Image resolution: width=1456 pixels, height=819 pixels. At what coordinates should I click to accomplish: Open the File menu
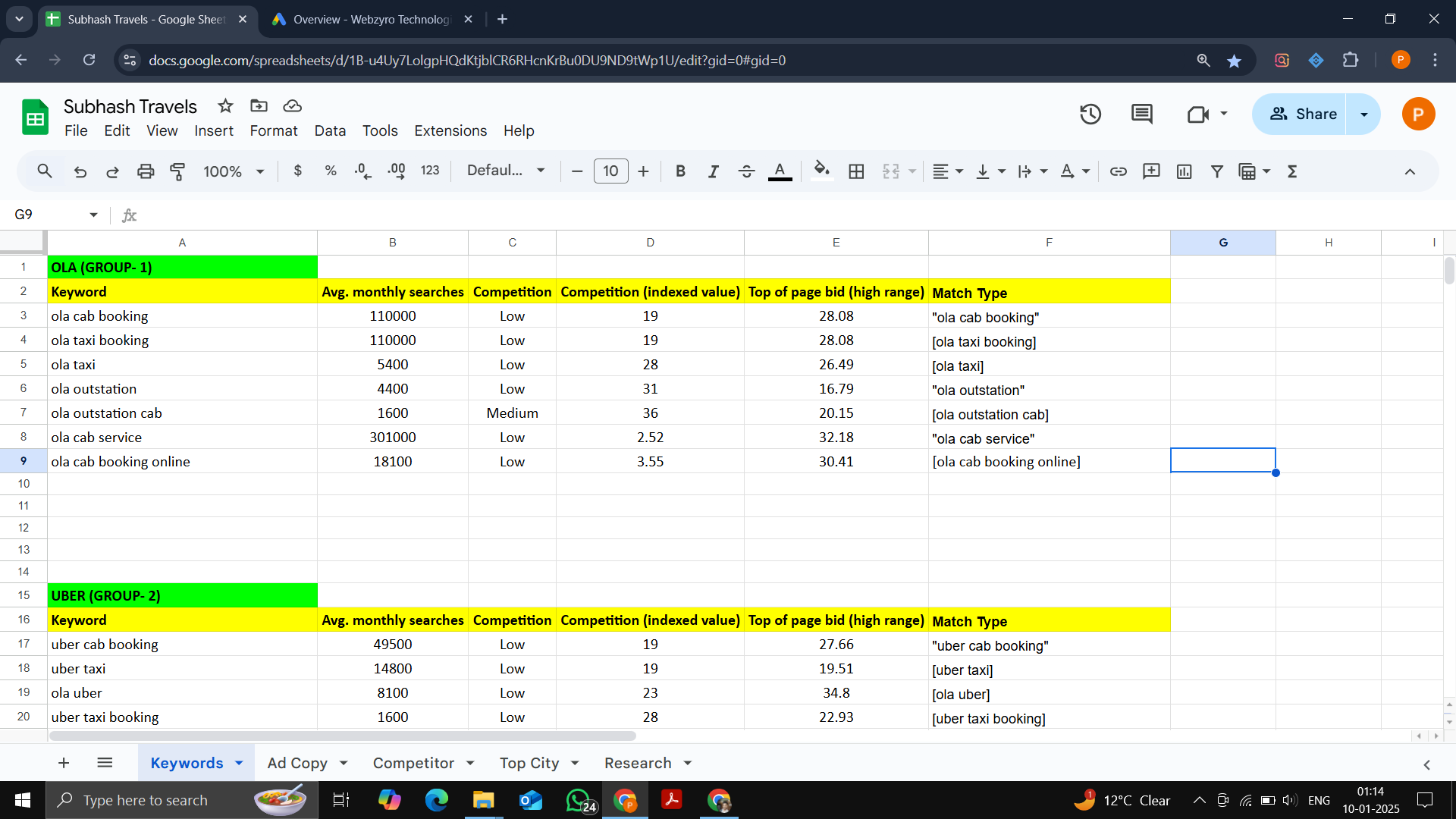76,130
